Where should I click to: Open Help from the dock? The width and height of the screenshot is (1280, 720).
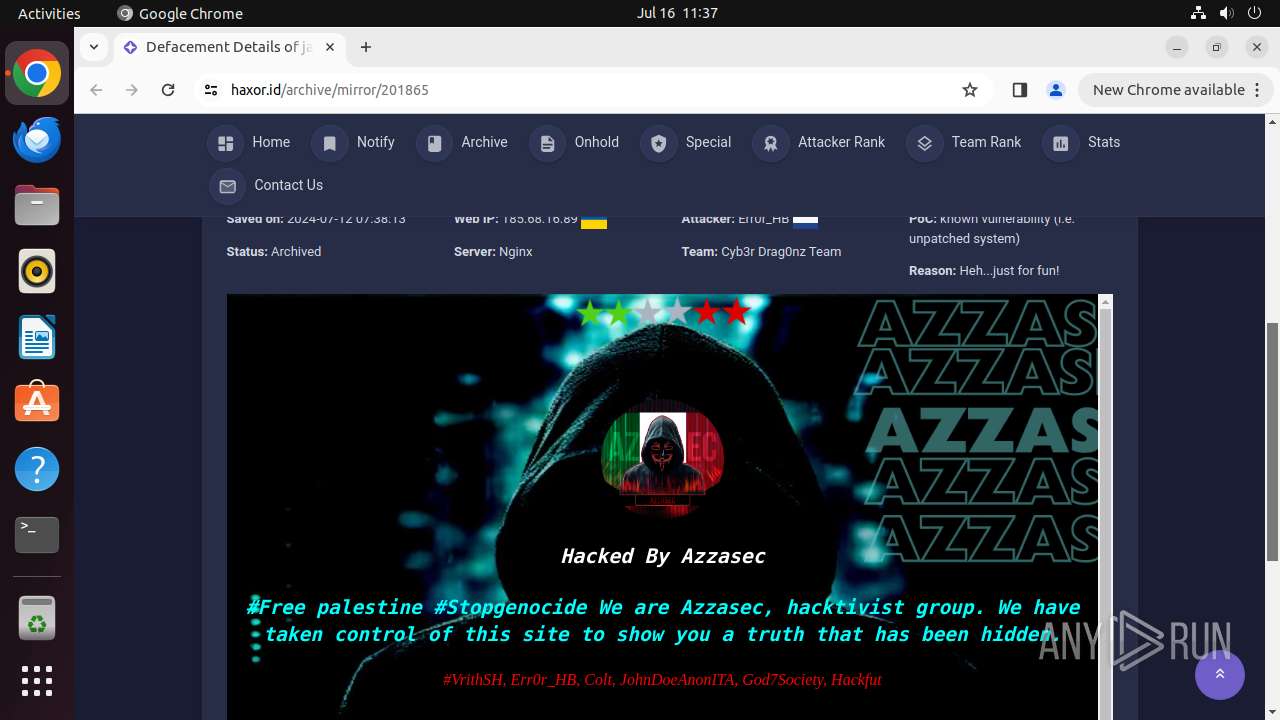(37, 469)
